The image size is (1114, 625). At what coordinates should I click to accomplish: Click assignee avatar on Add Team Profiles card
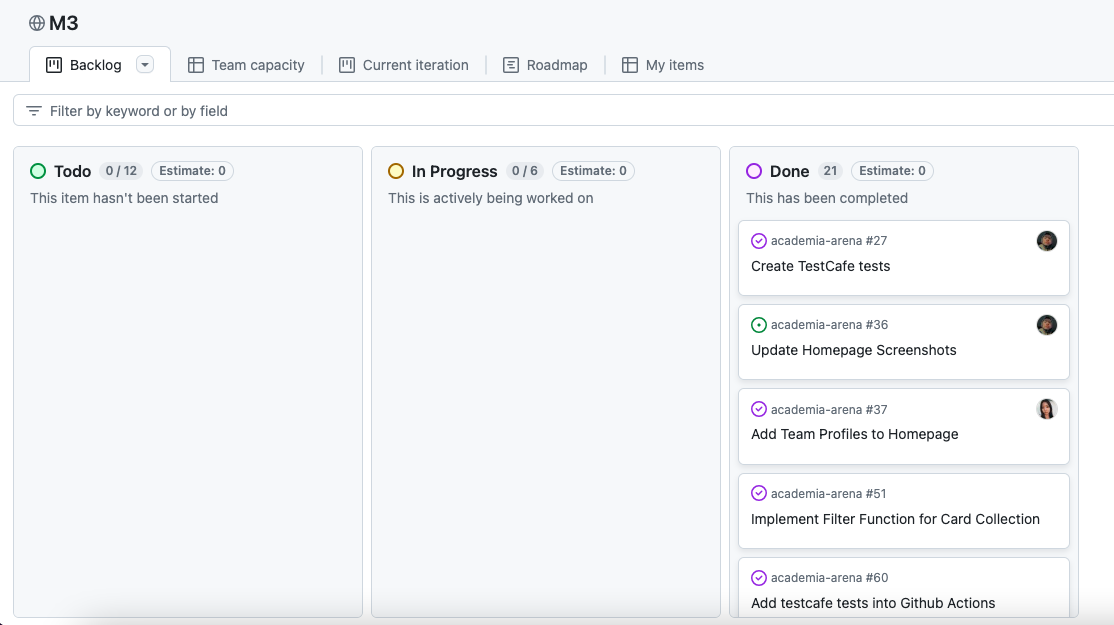[x=1046, y=409]
